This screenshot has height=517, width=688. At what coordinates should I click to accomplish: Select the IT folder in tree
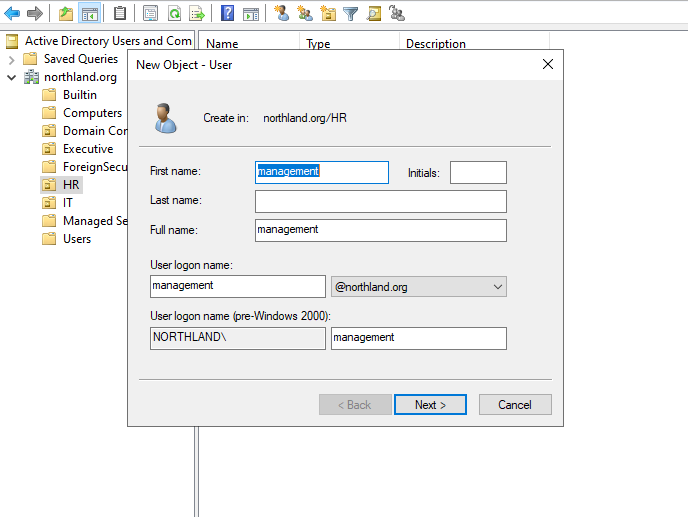tap(67, 203)
